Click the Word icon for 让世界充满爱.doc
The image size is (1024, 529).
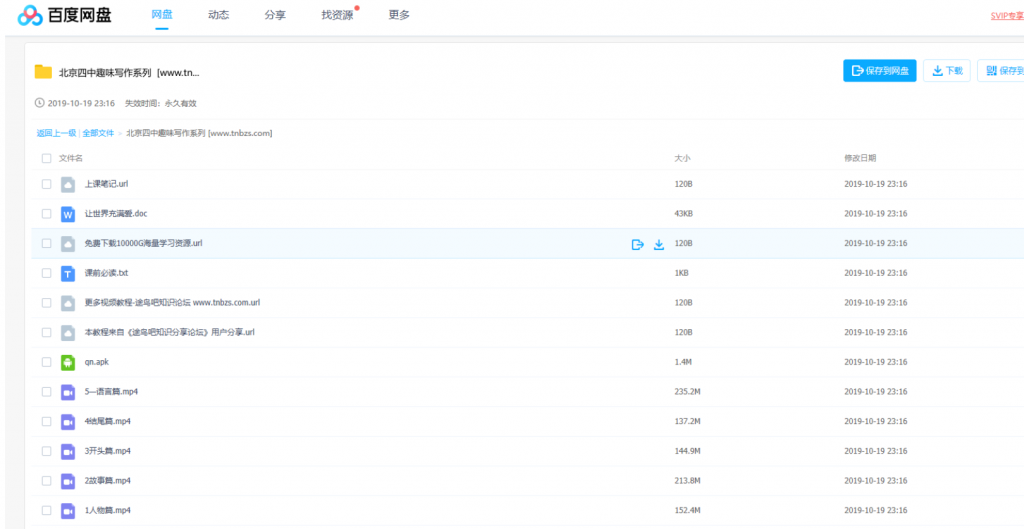(68, 214)
